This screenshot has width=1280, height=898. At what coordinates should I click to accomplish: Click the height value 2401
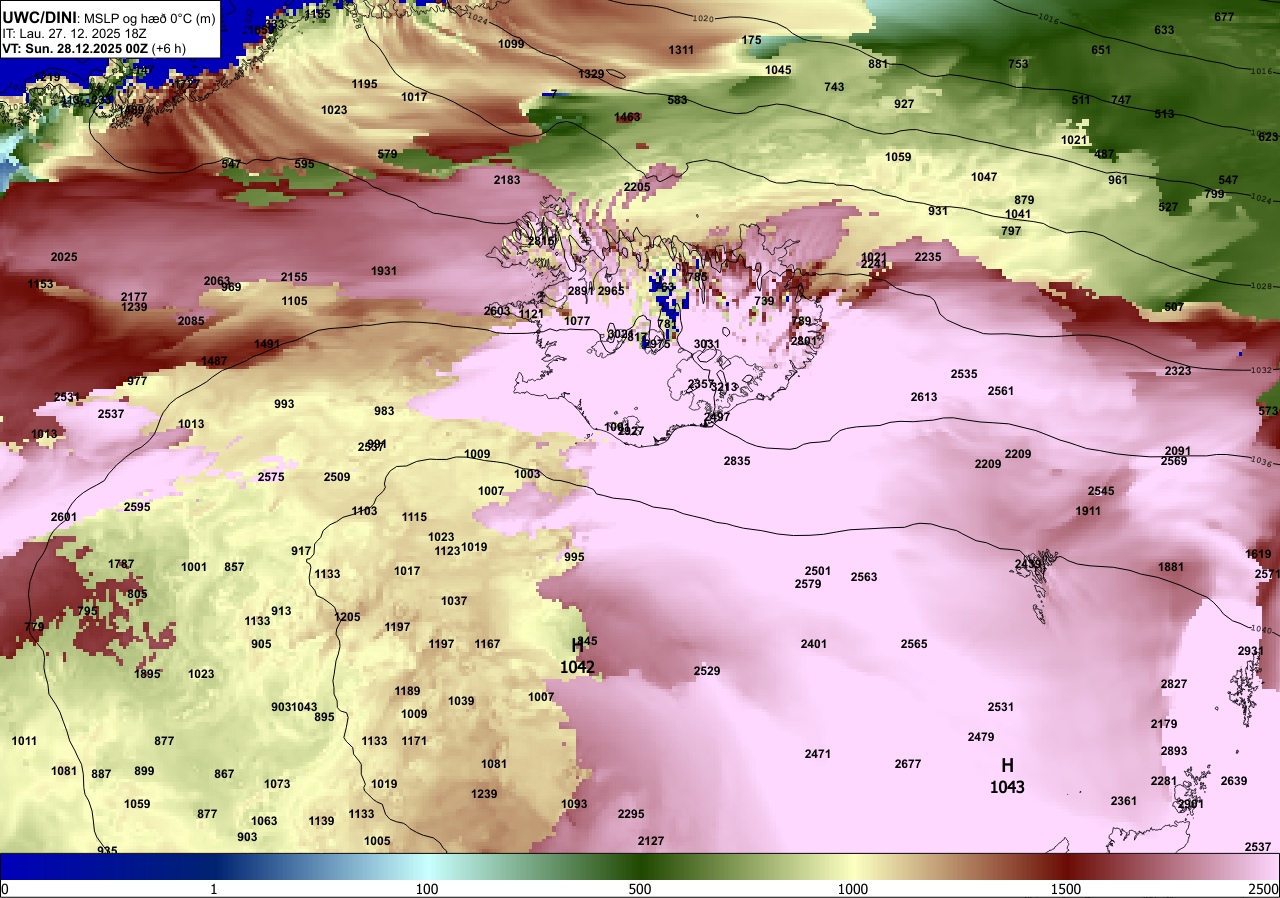pyautogui.click(x=814, y=644)
